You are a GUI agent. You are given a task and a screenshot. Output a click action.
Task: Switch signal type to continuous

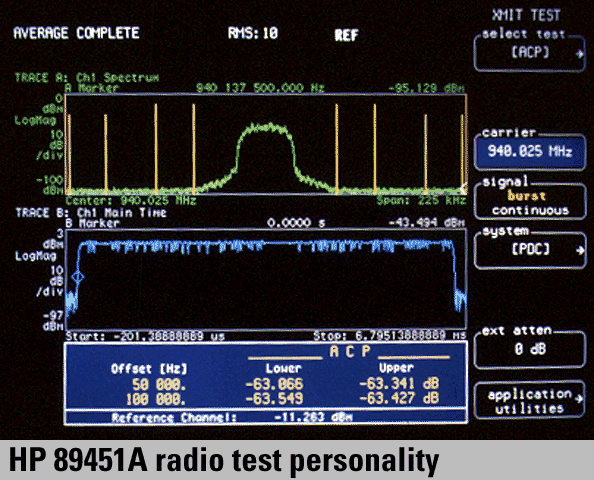tap(530, 210)
